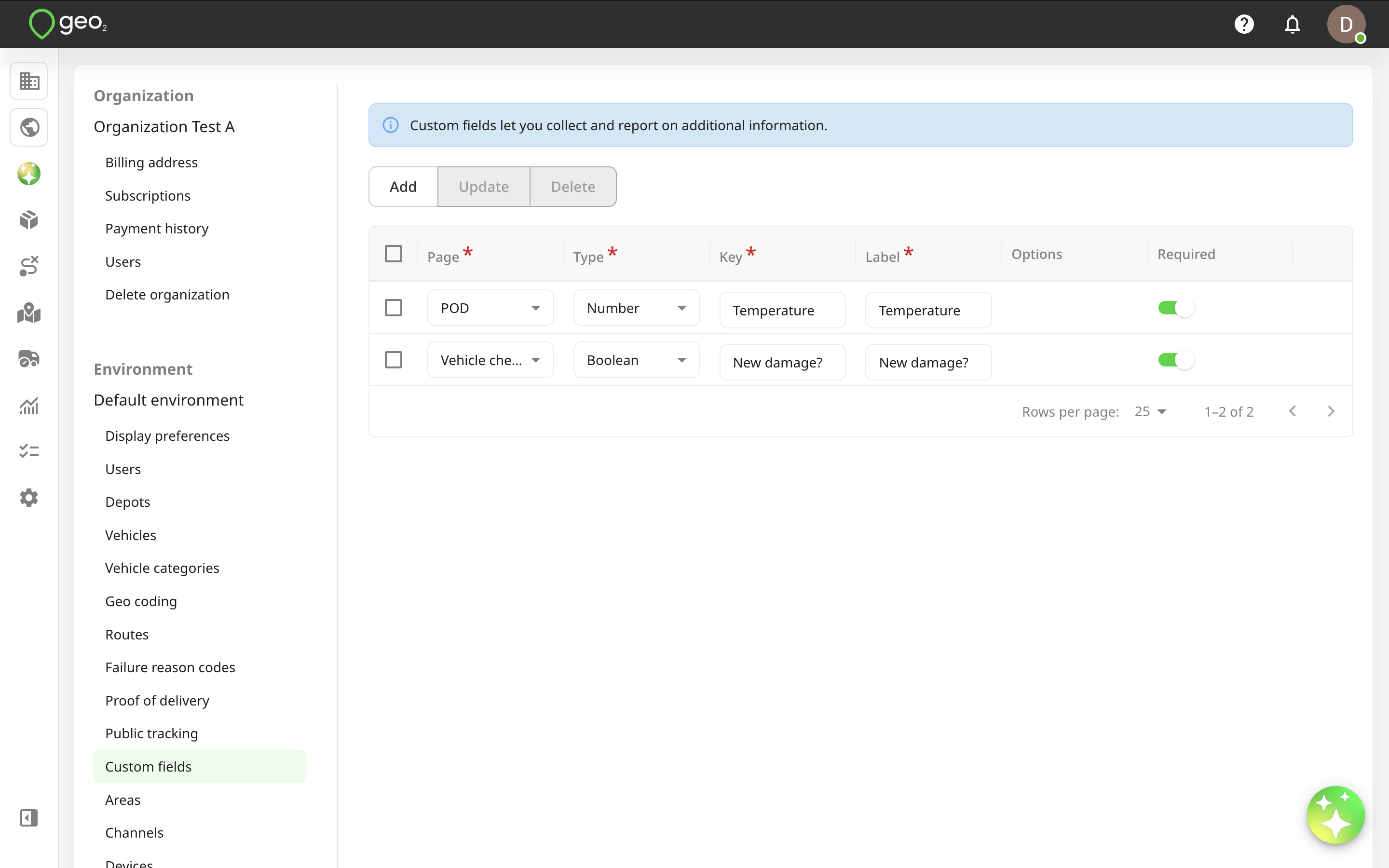Open the Number type dropdown
The width and height of the screenshot is (1389, 868).
[x=637, y=308]
